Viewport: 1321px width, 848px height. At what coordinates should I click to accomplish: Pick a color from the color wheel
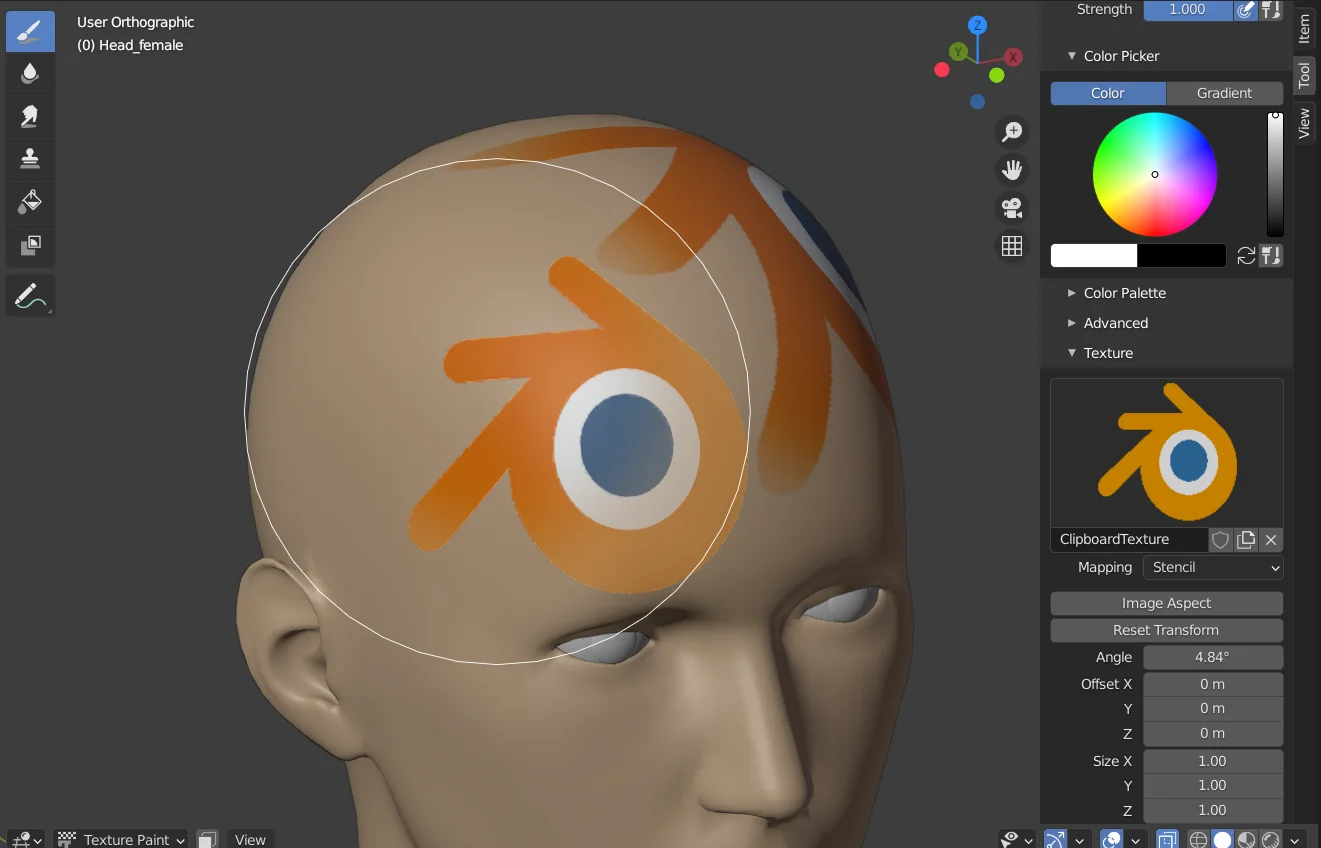tap(1155, 174)
